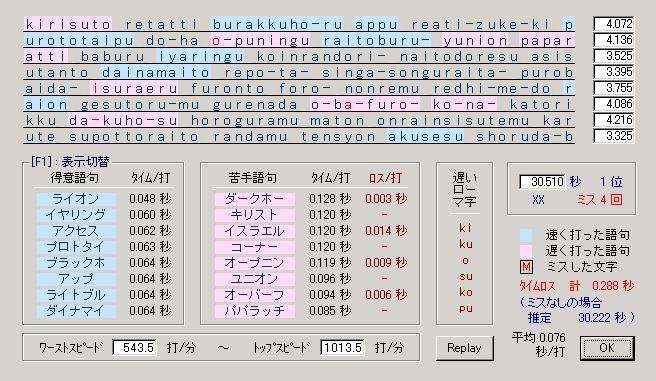Click the highlighted word o-ba-furo-
The image size is (656, 381).
click(x=365, y=105)
